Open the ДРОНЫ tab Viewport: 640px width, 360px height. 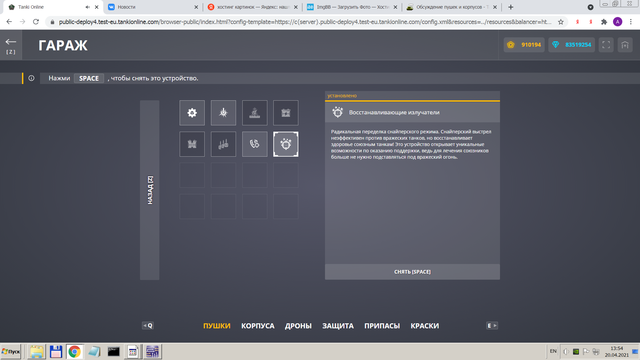(298, 326)
